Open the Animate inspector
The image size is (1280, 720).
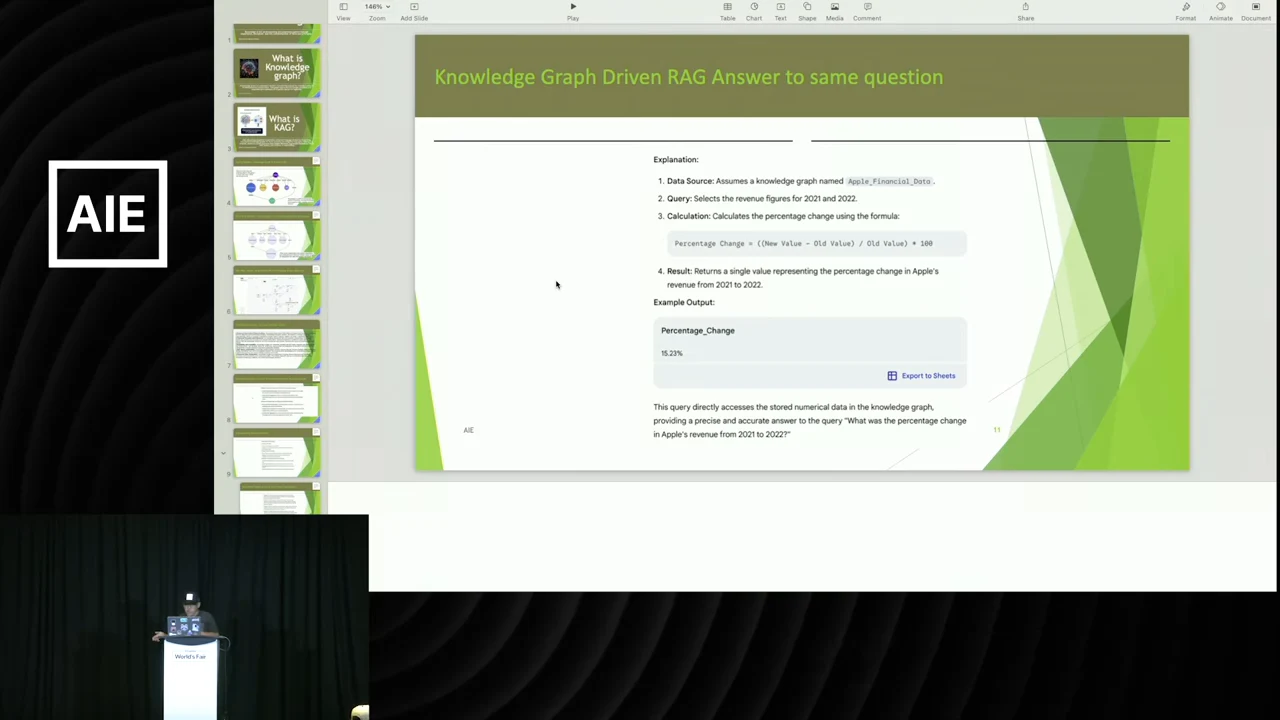click(x=1220, y=11)
